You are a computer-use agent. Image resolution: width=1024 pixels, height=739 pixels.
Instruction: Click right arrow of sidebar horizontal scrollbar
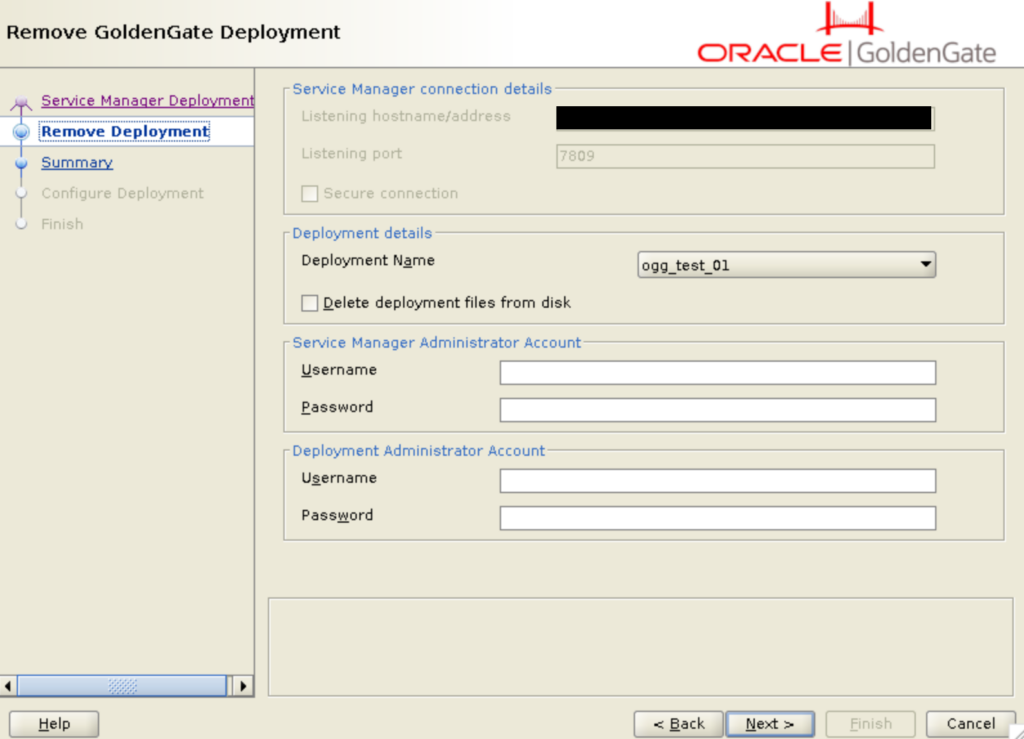pos(241,686)
